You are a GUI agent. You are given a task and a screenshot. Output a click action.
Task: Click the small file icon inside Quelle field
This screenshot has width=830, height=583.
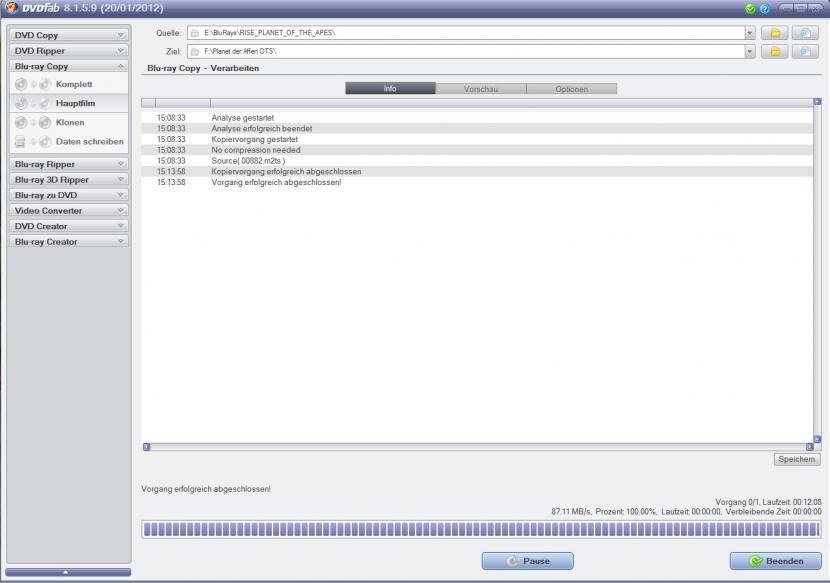coord(195,33)
